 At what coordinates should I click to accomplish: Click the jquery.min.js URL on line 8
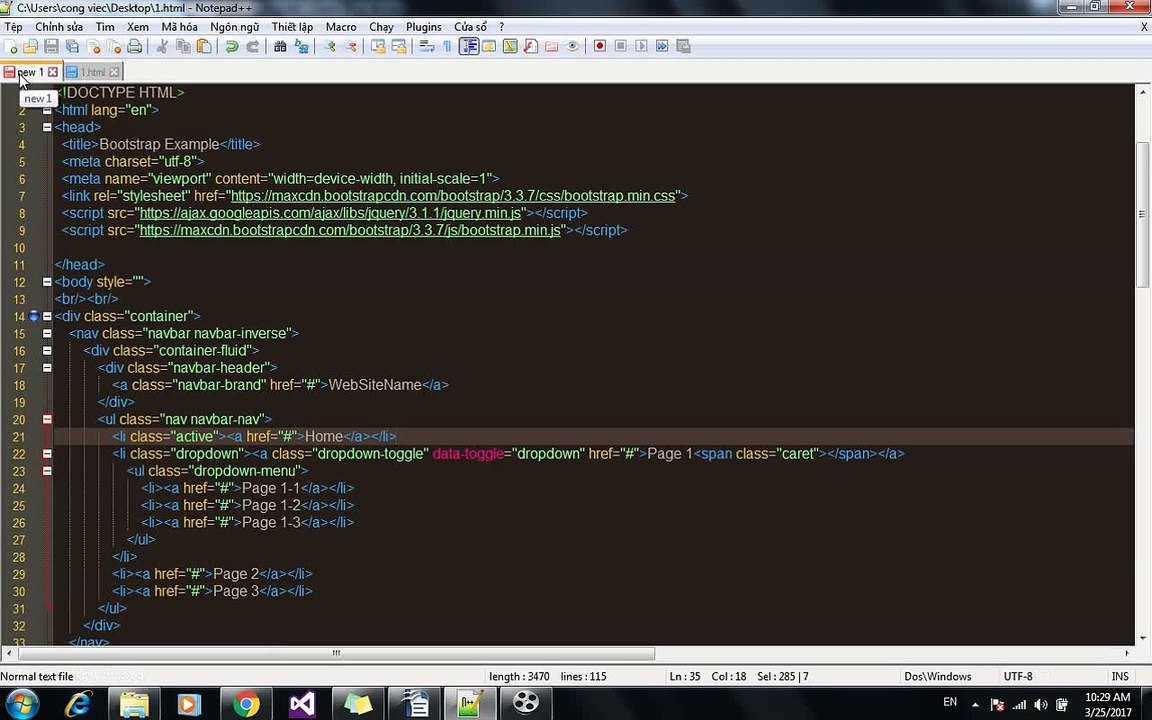tap(331, 213)
